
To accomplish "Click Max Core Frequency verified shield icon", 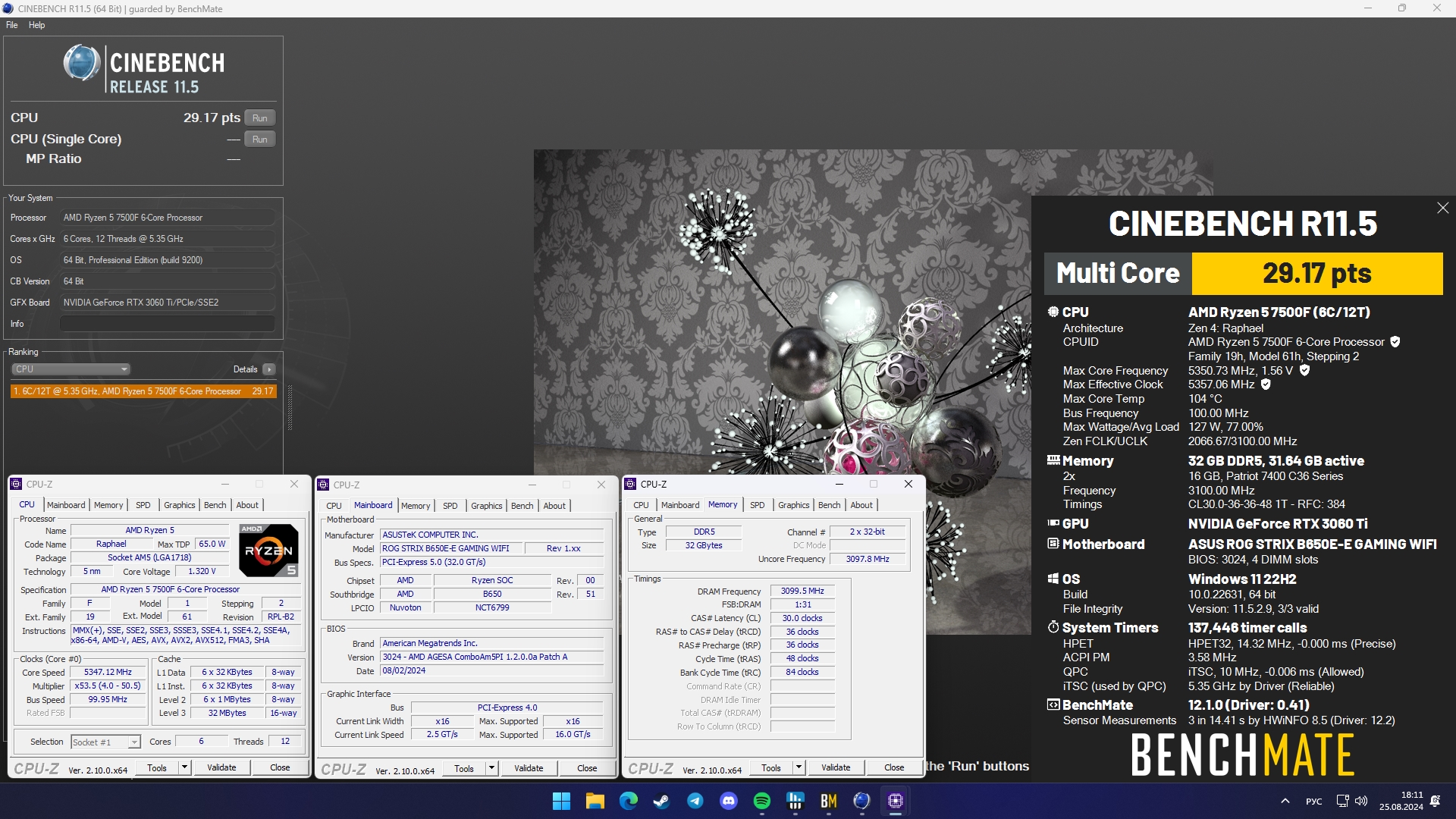I will coord(1304,371).
